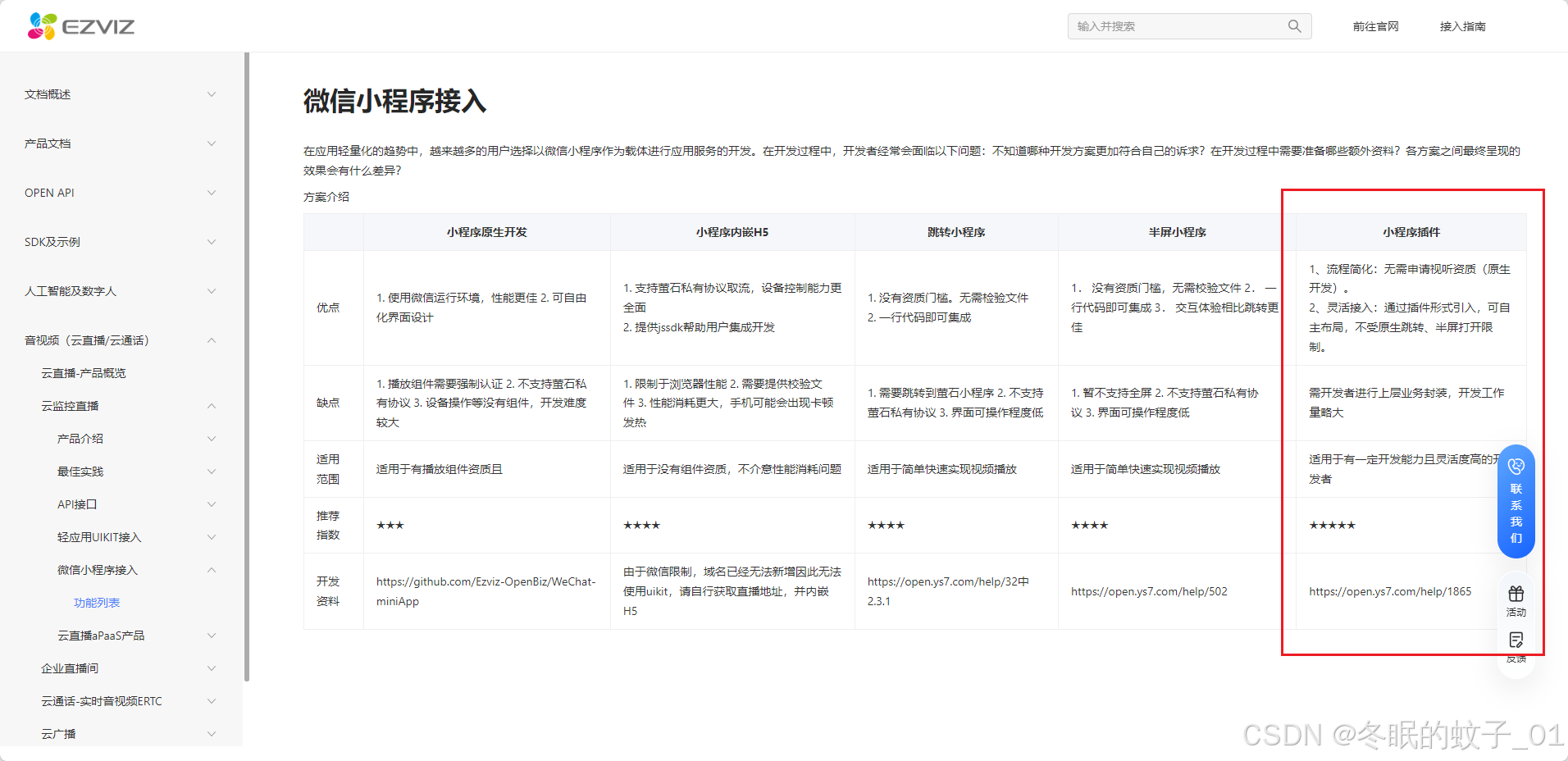Open 接入指南 link

(x=1462, y=26)
